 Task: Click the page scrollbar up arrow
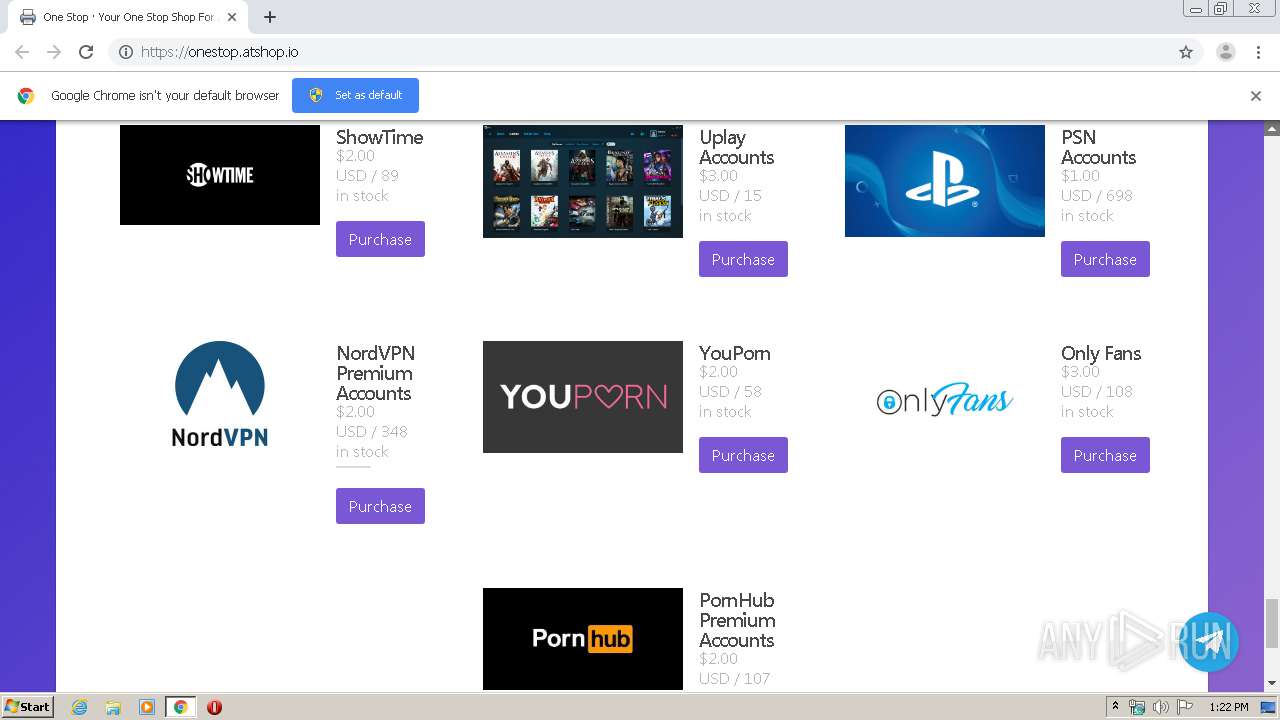[1272, 129]
